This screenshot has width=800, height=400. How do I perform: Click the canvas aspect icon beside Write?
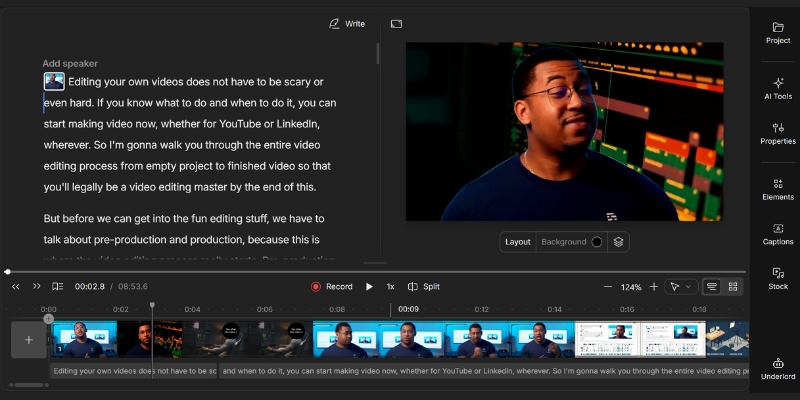[396, 24]
